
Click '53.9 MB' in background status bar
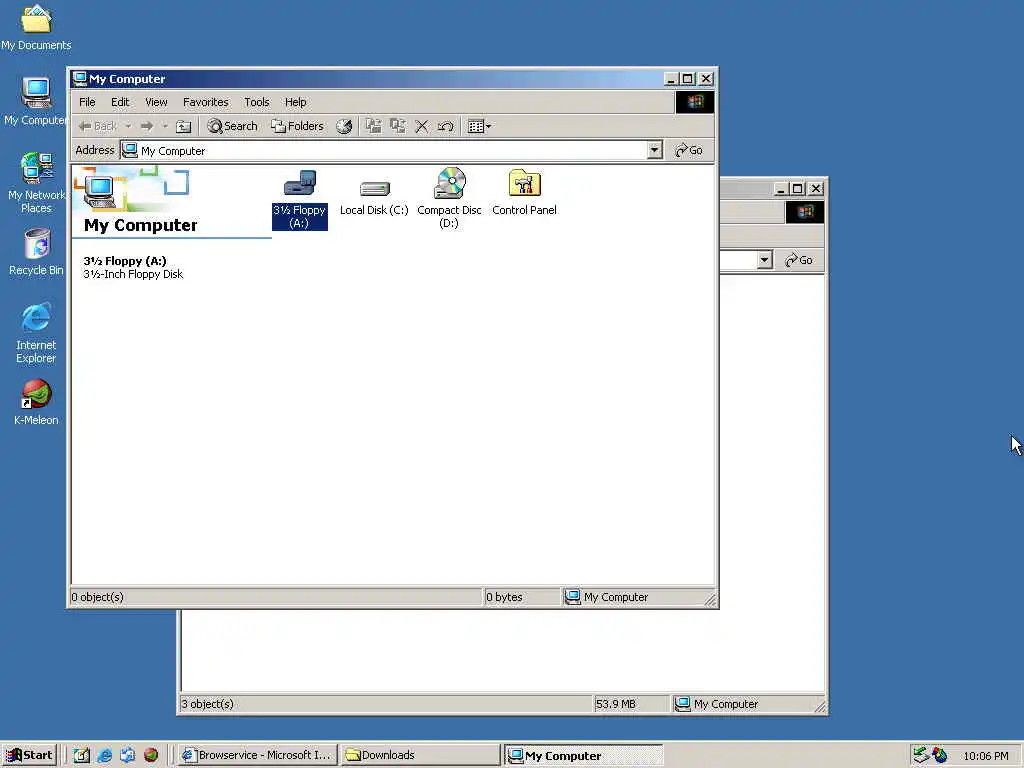pyautogui.click(x=615, y=704)
